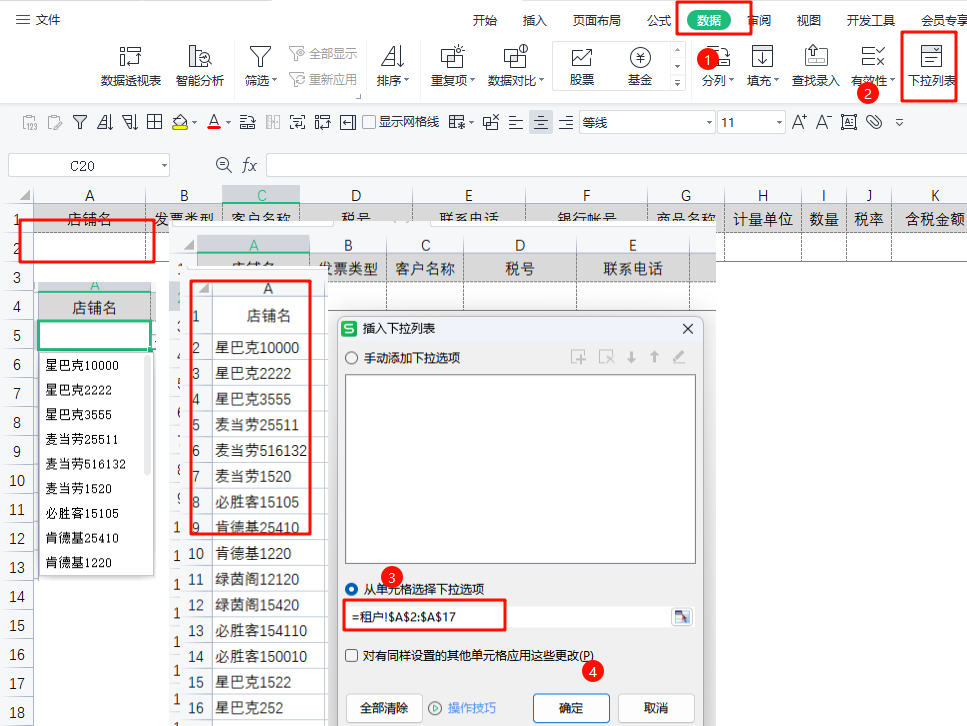Check 对有同样设置的其他单元格应用这些更改 checkbox
967x726 pixels.
coord(352,655)
